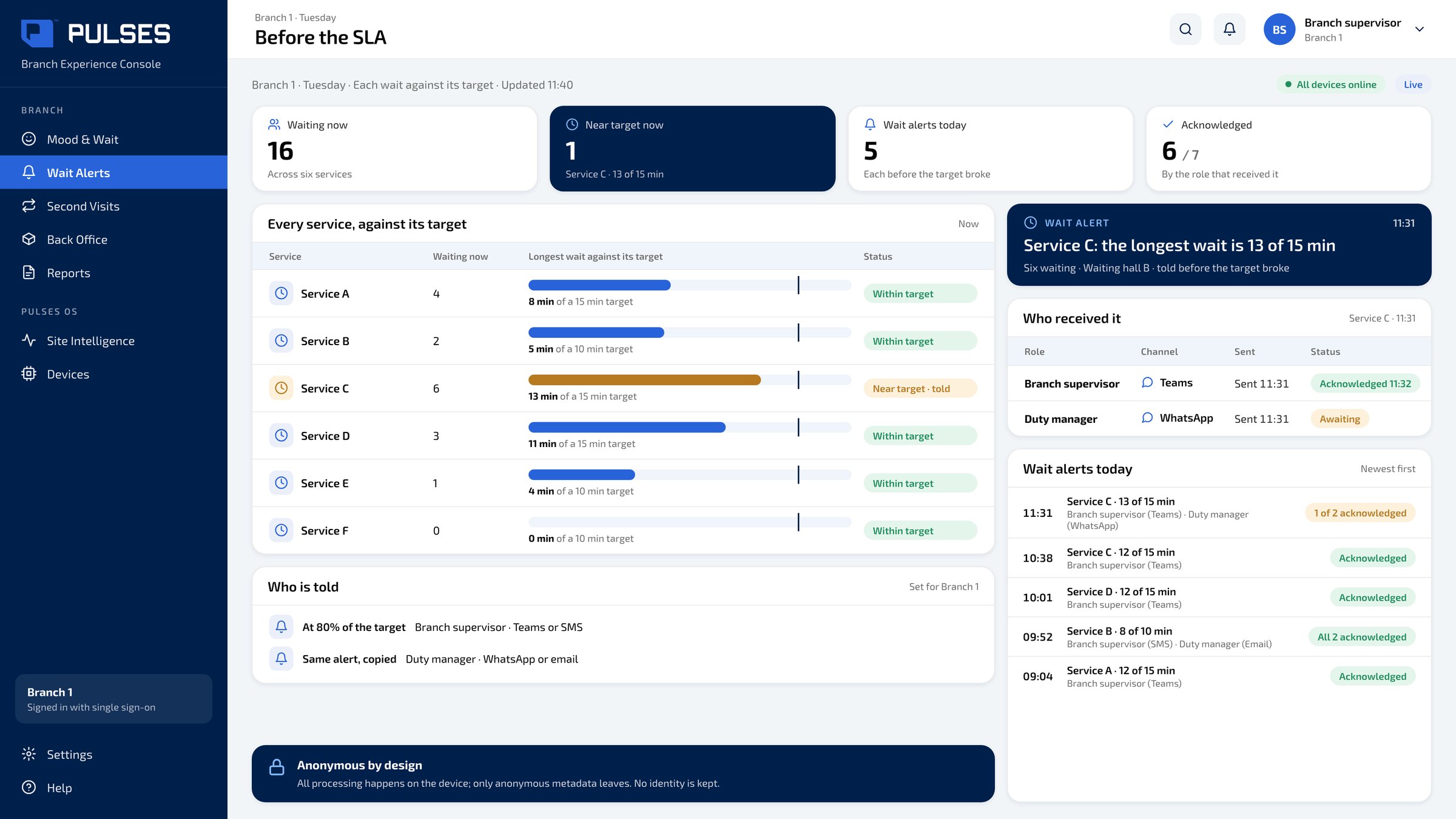
Task: Select Wait Alerts sidebar item
Action: tap(113, 172)
